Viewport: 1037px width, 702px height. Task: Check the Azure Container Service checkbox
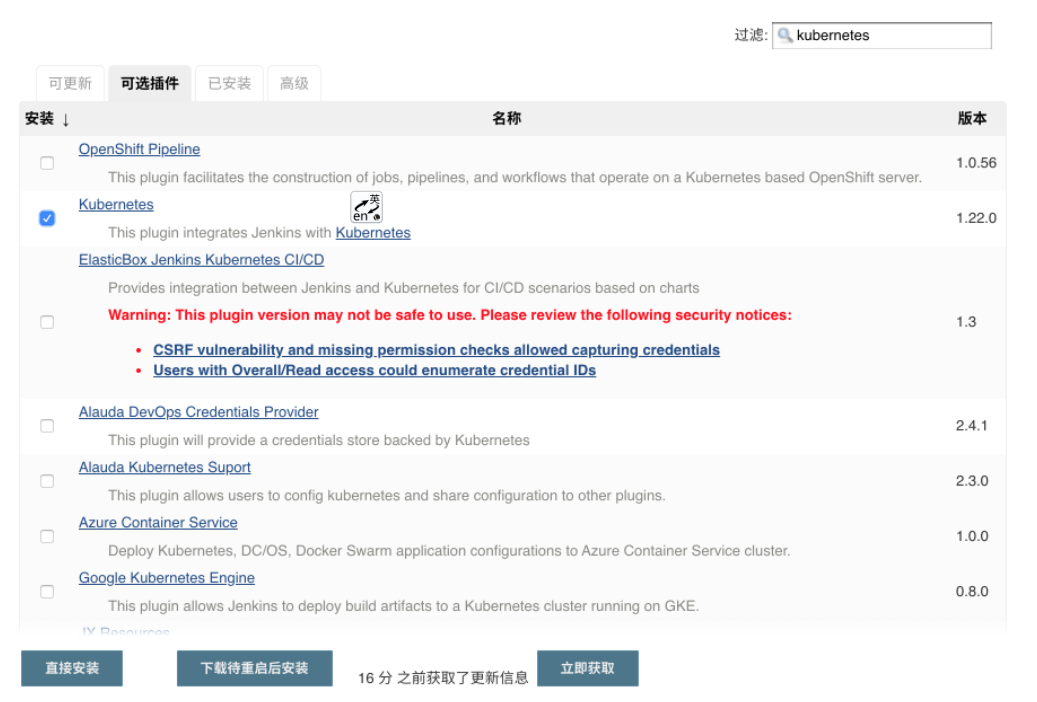coord(47,536)
